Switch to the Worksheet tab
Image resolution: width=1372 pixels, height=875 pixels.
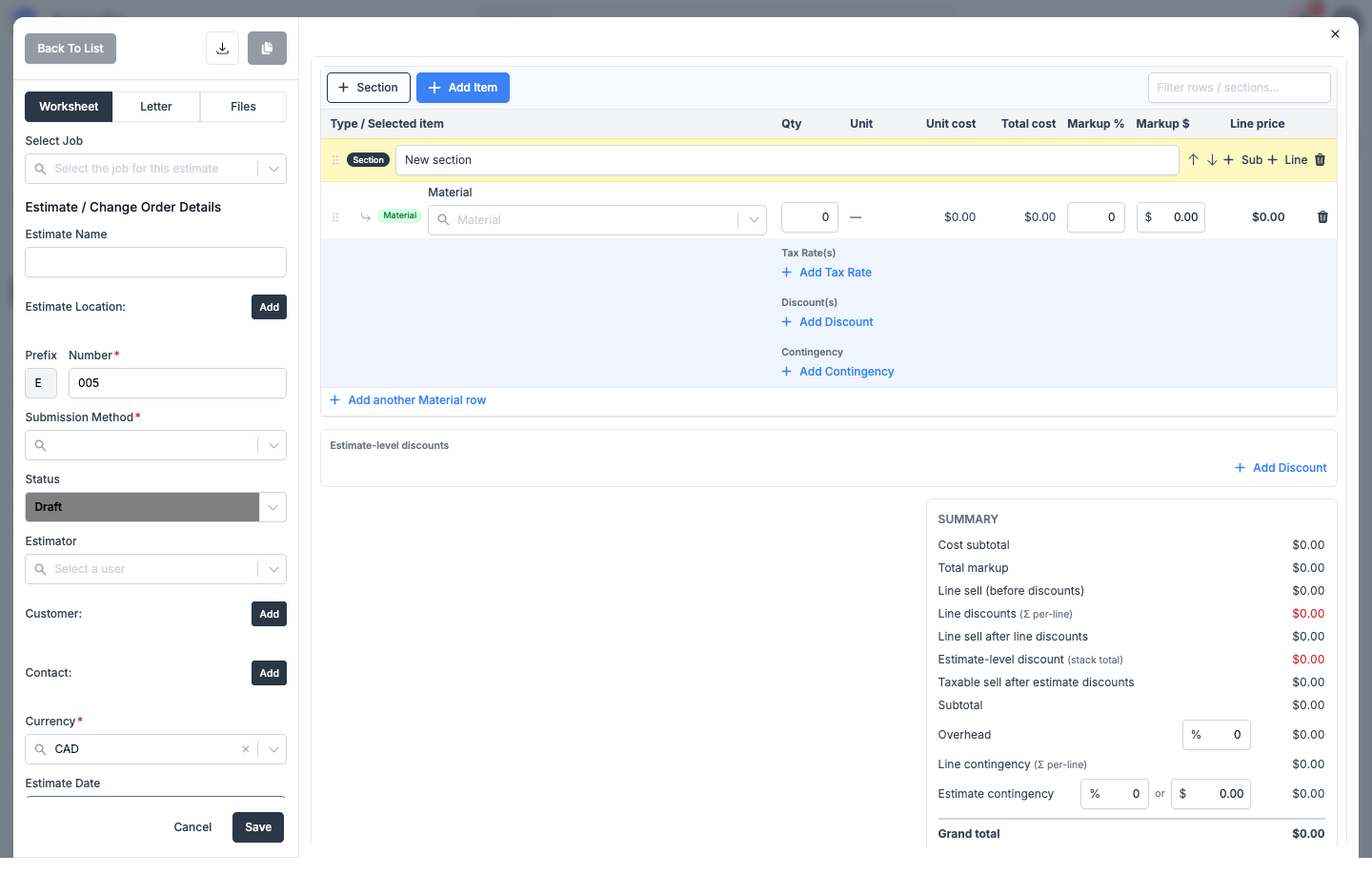tap(69, 107)
